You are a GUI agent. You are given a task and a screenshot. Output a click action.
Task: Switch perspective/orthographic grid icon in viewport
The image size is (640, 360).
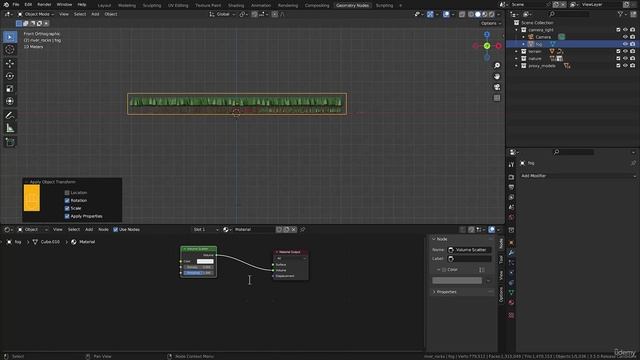tap(497, 98)
